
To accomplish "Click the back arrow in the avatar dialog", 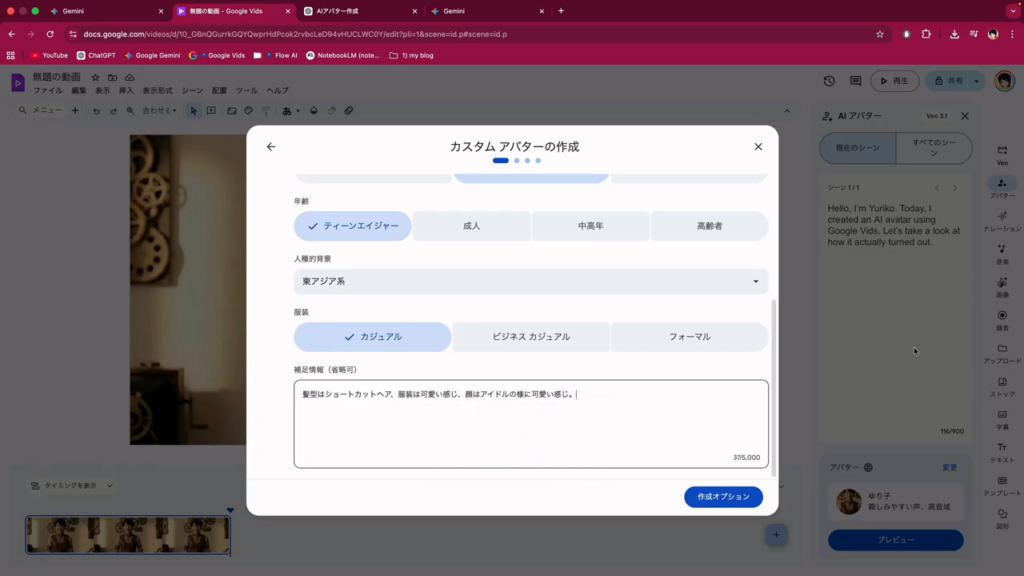I will click(x=271, y=147).
